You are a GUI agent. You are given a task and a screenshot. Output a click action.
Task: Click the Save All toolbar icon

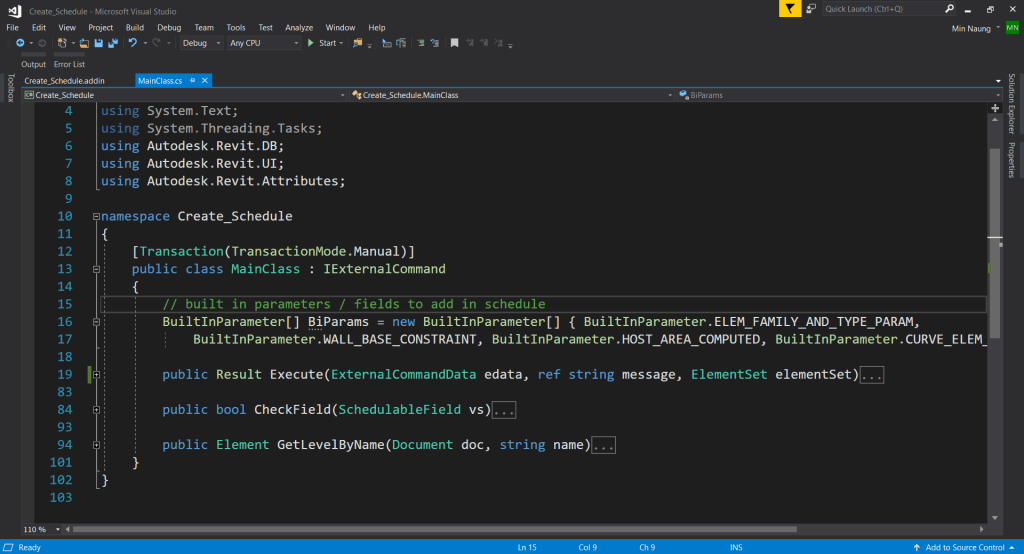tap(111, 43)
